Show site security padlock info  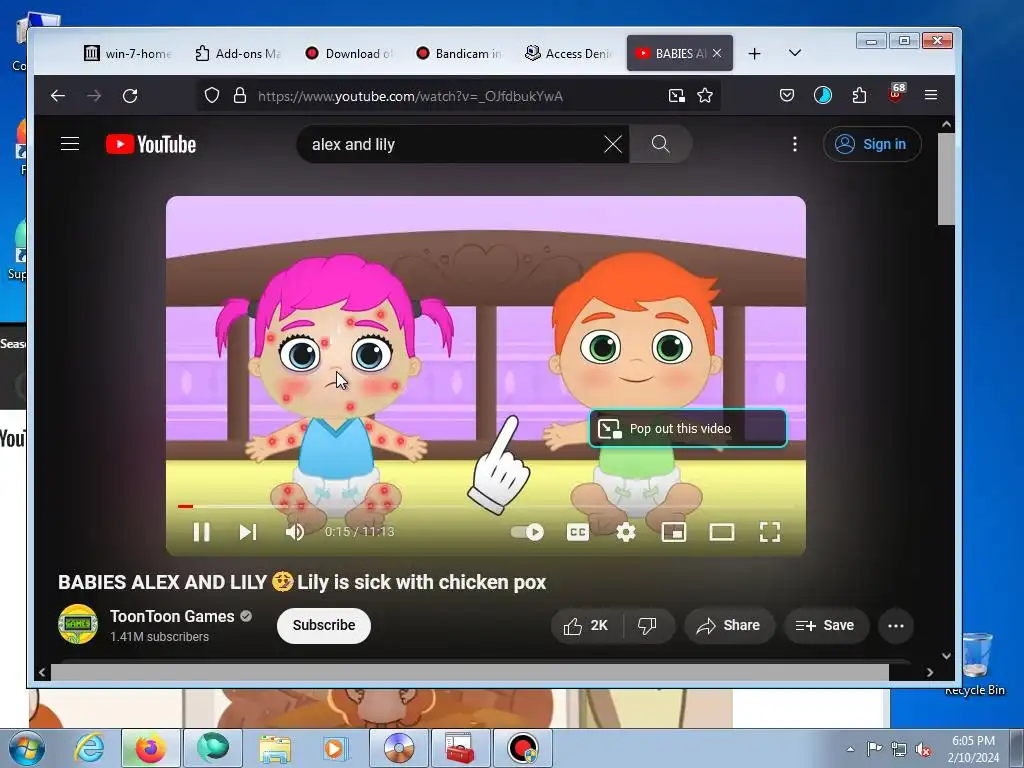tap(240, 96)
